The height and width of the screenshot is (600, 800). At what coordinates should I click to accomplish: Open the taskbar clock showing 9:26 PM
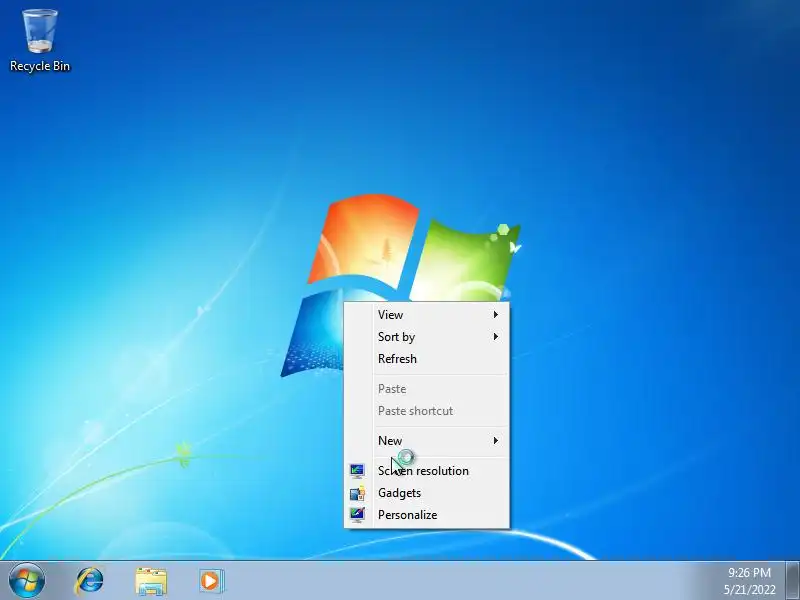tap(749, 581)
